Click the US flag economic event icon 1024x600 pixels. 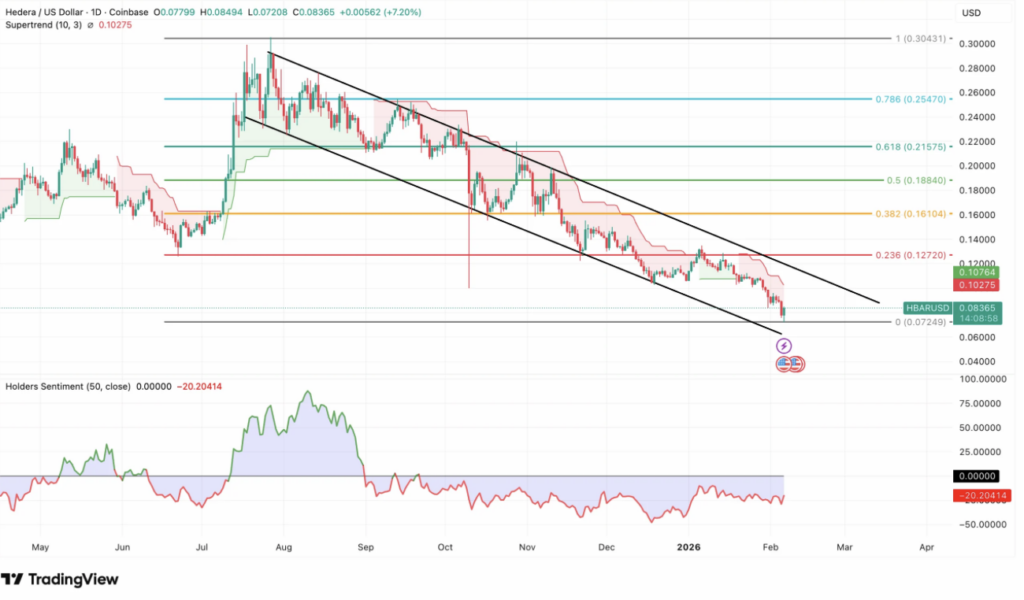click(788, 364)
